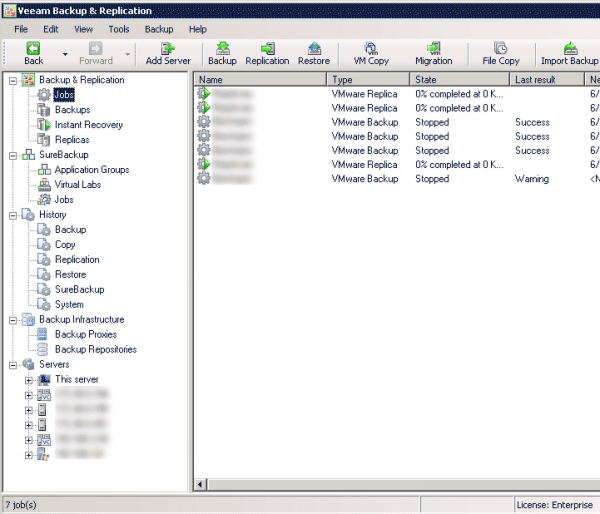Screen dimensions: 600x514
Task: Click the Warning last result cell
Action: [x=532, y=178]
